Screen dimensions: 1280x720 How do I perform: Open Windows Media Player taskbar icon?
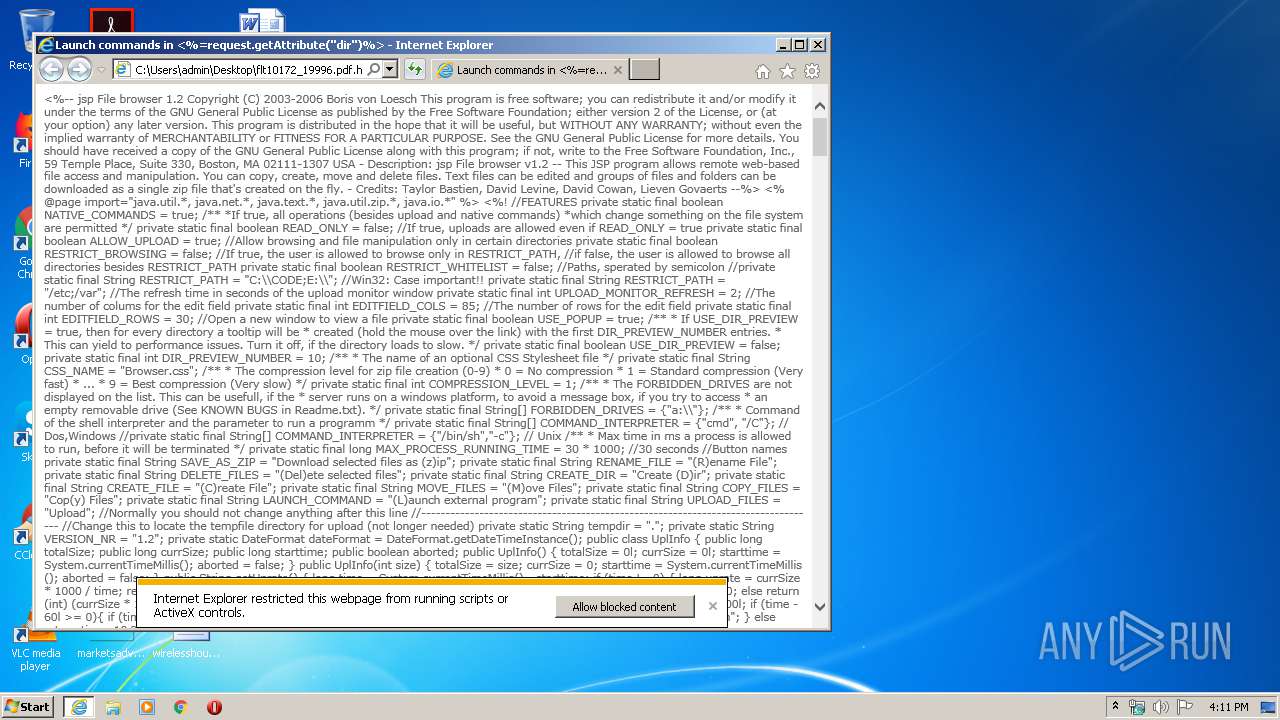[x=147, y=707]
